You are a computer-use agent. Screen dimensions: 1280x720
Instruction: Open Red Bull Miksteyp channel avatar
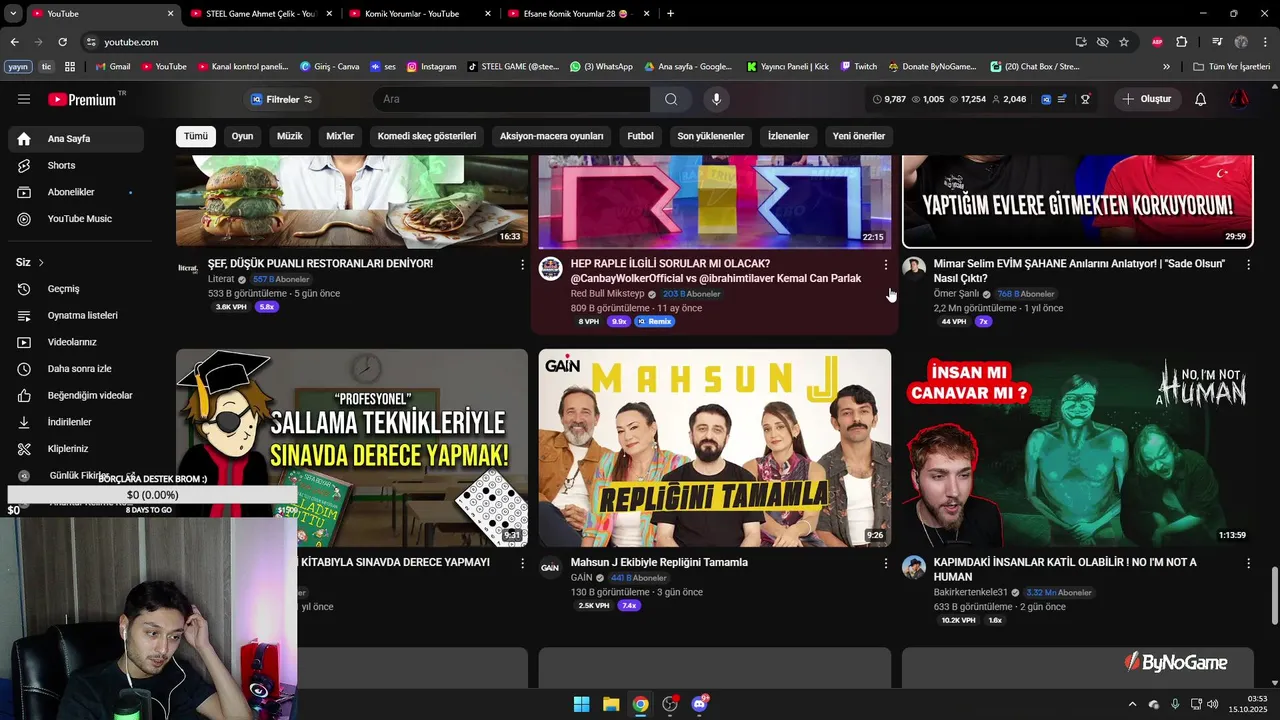(x=550, y=268)
